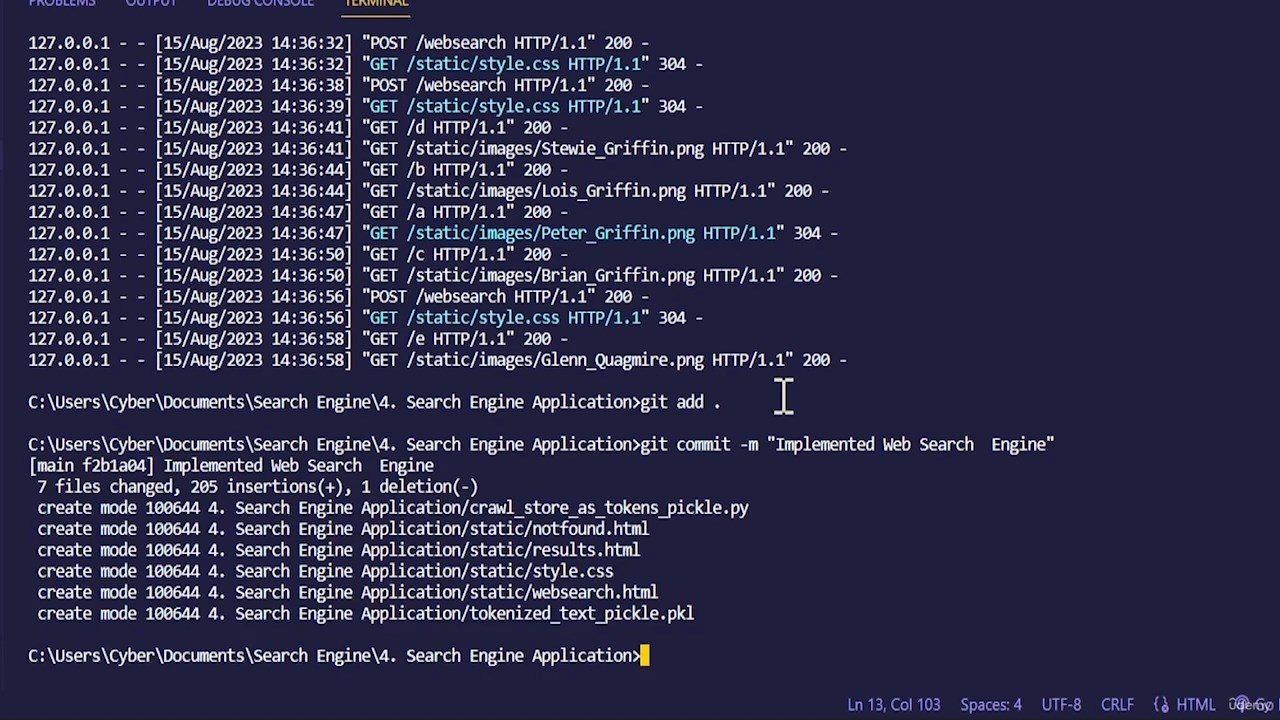Open the OUTPUT panel tab

click(151, 3)
